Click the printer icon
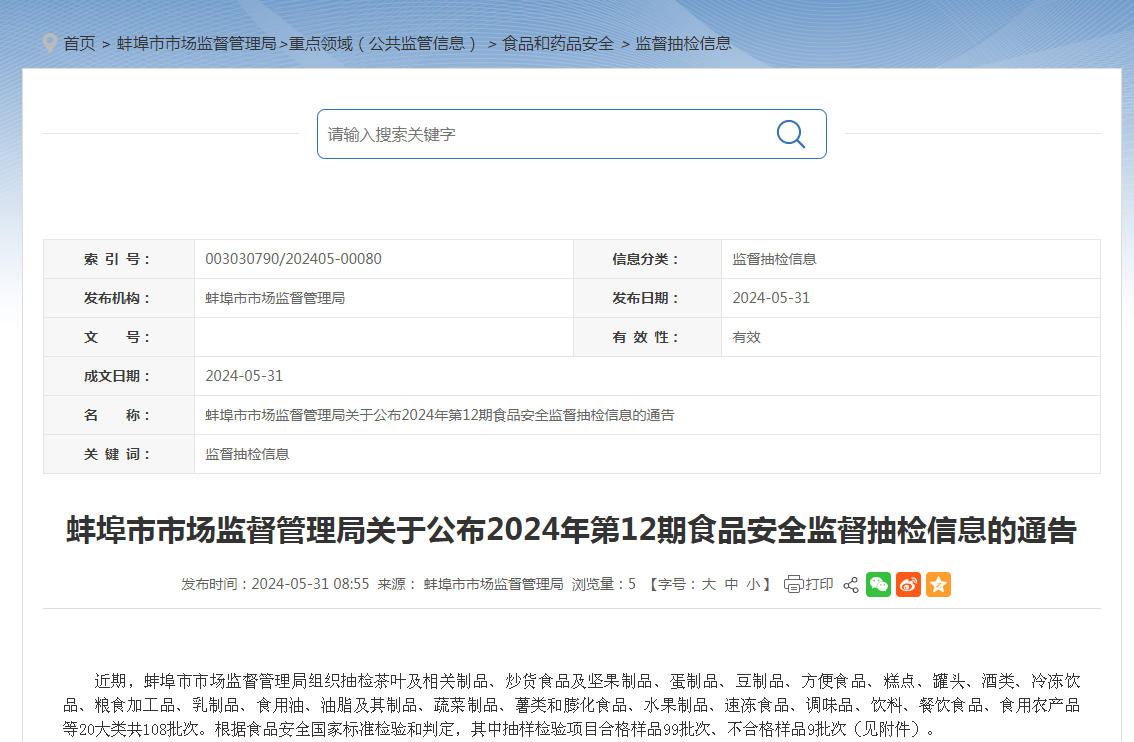 coord(794,585)
